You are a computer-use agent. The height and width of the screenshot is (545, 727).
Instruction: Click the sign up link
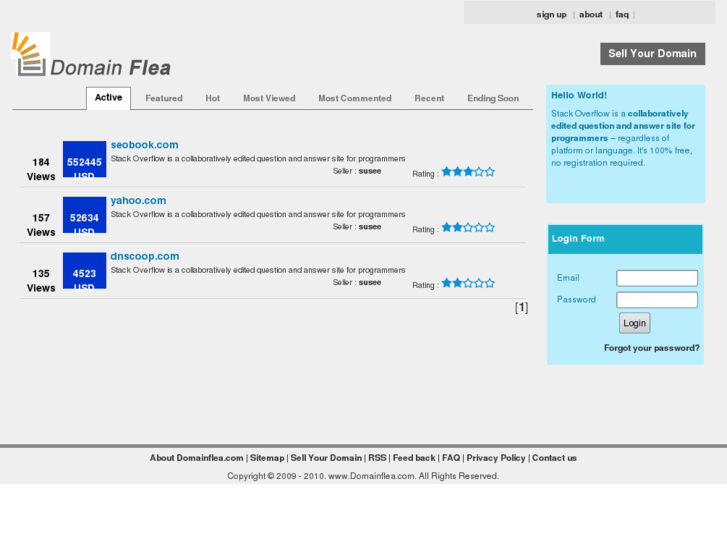pos(551,15)
